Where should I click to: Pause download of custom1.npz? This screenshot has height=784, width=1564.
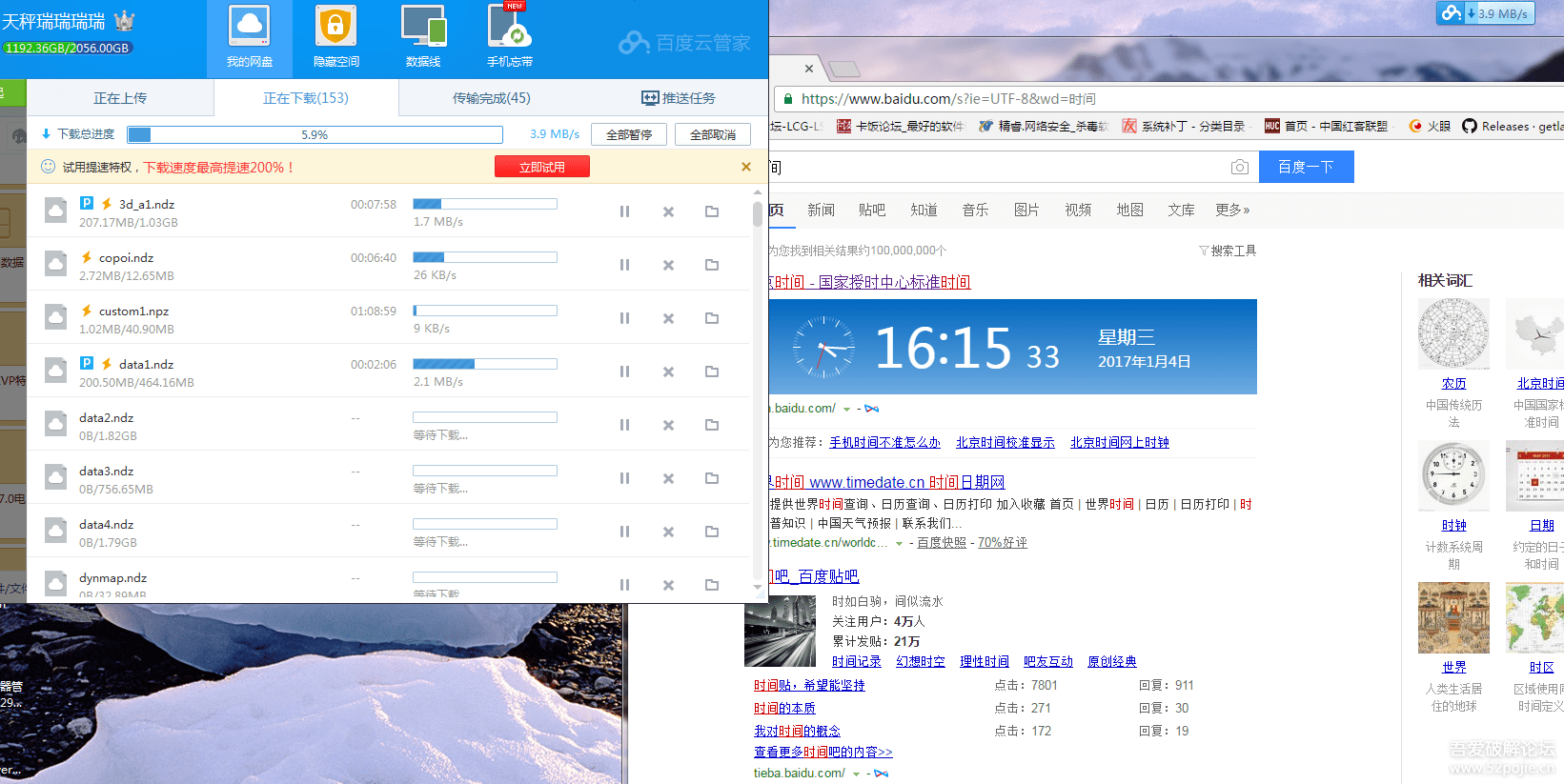pos(624,318)
